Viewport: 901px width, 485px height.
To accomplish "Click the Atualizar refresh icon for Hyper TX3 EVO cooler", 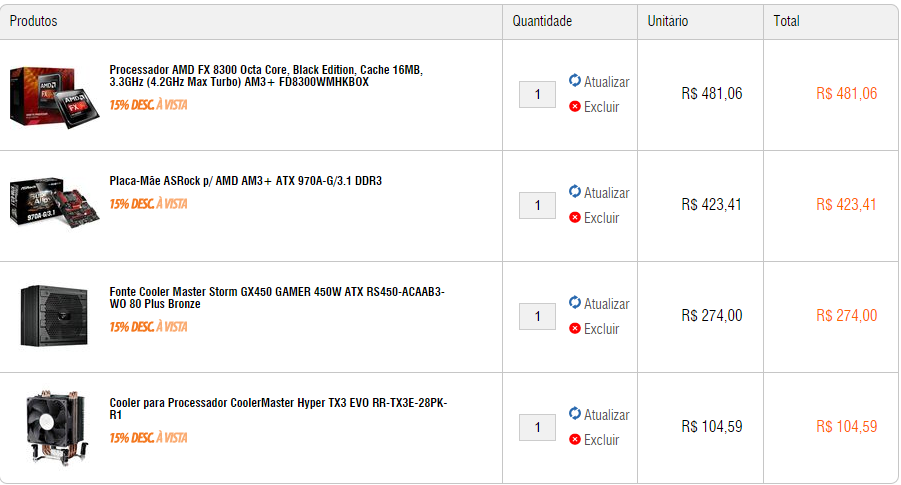I will coord(575,413).
